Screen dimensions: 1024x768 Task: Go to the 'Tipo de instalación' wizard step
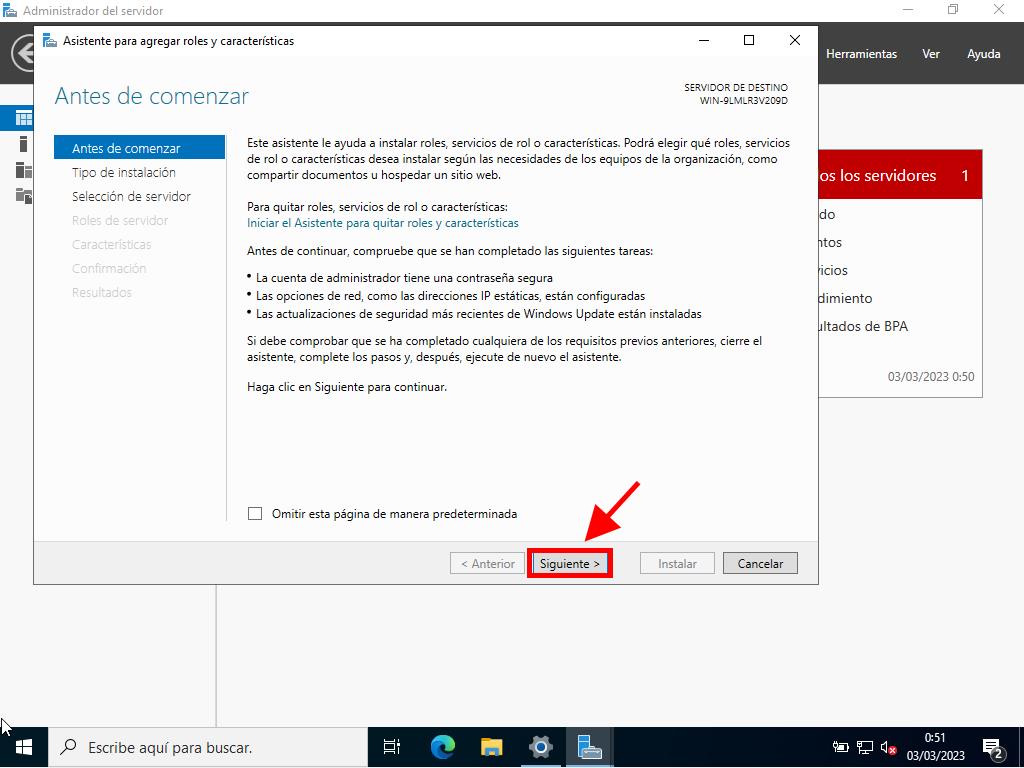tap(124, 173)
